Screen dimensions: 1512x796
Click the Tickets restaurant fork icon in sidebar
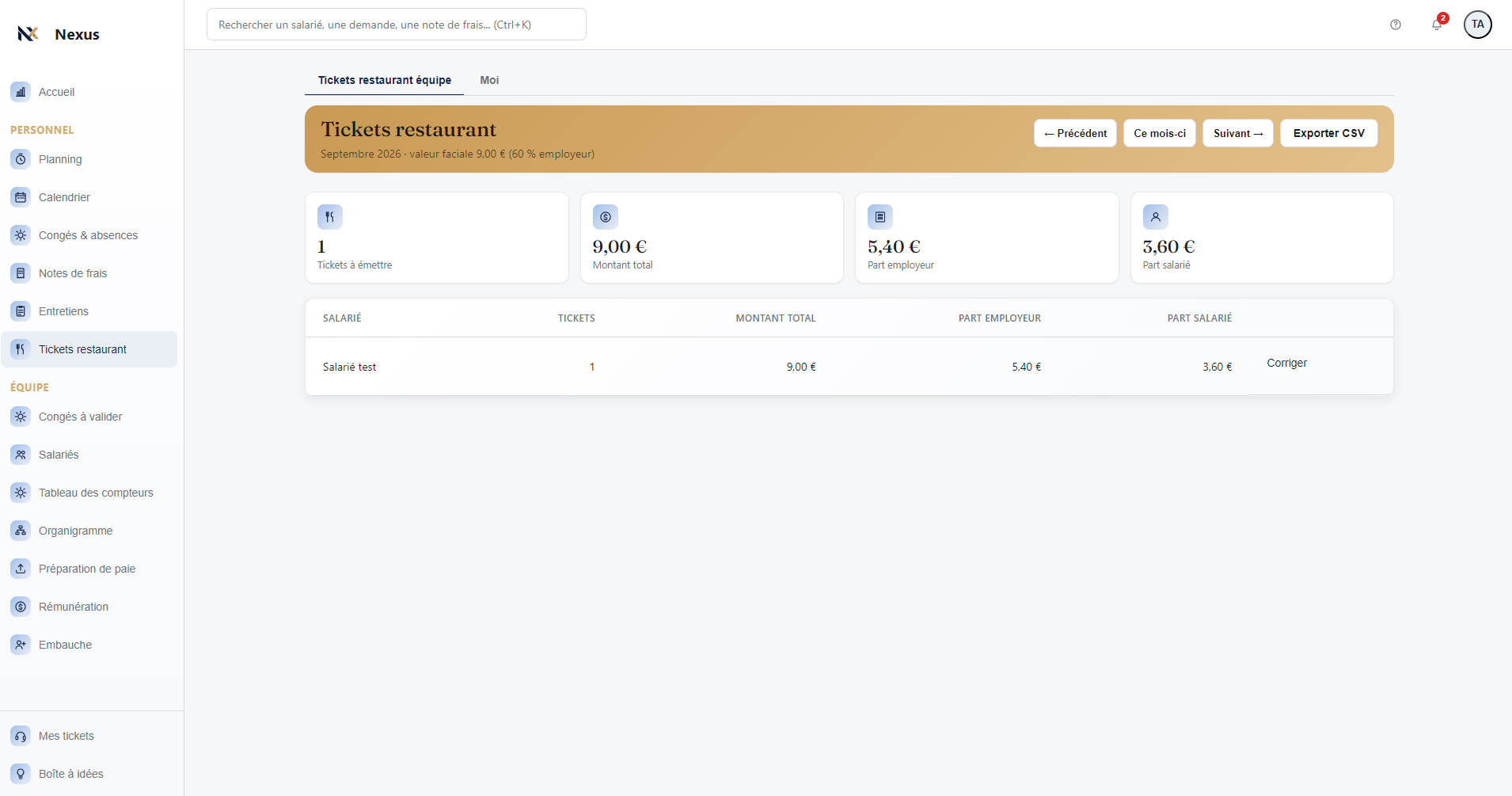(x=21, y=349)
